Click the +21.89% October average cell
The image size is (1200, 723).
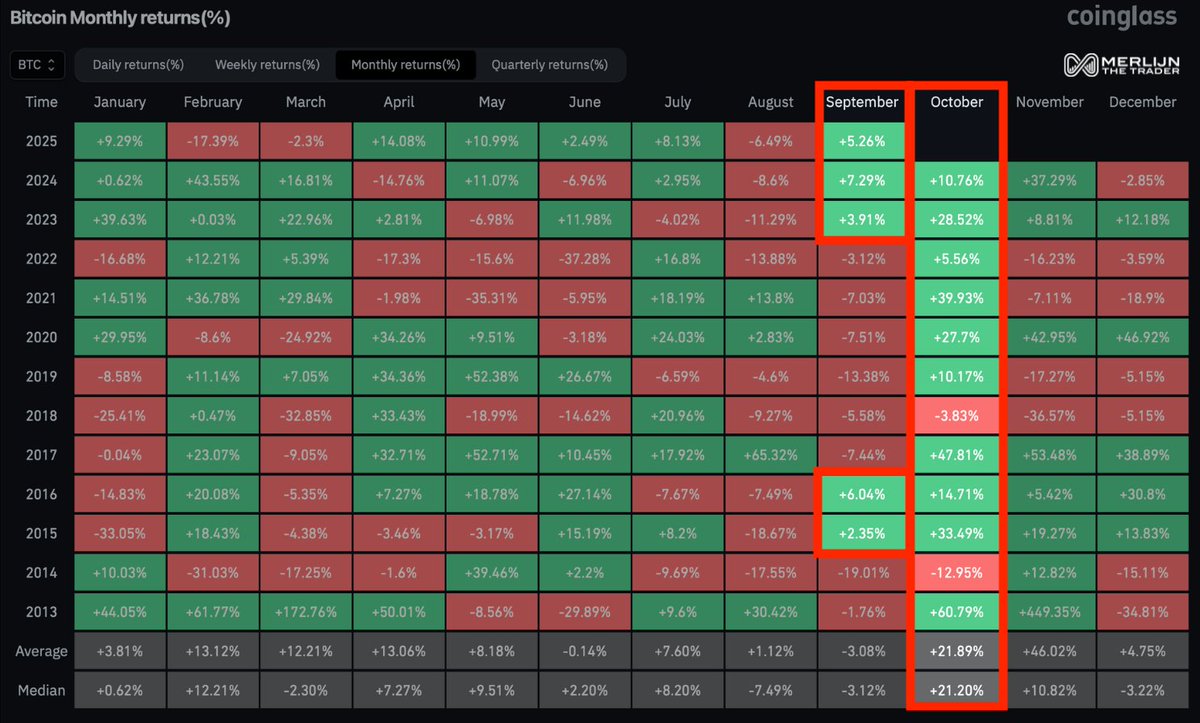(x=956, y=650)
